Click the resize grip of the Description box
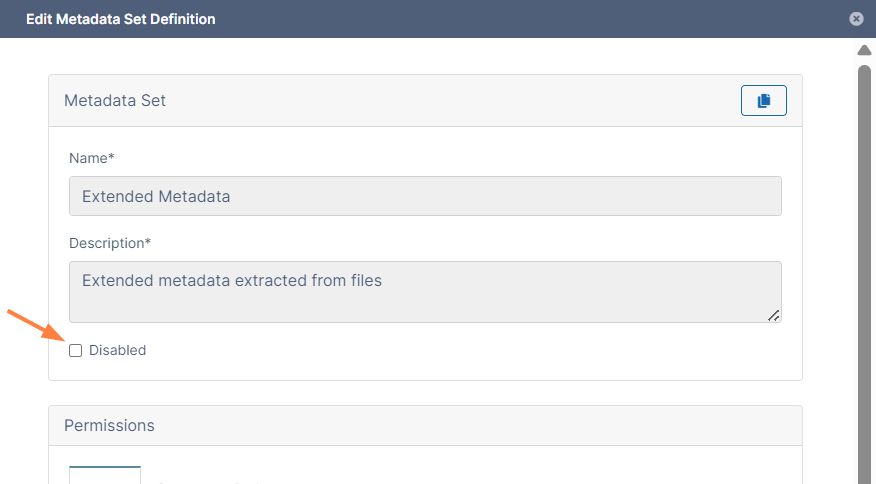876x484 pixels. 774,316
